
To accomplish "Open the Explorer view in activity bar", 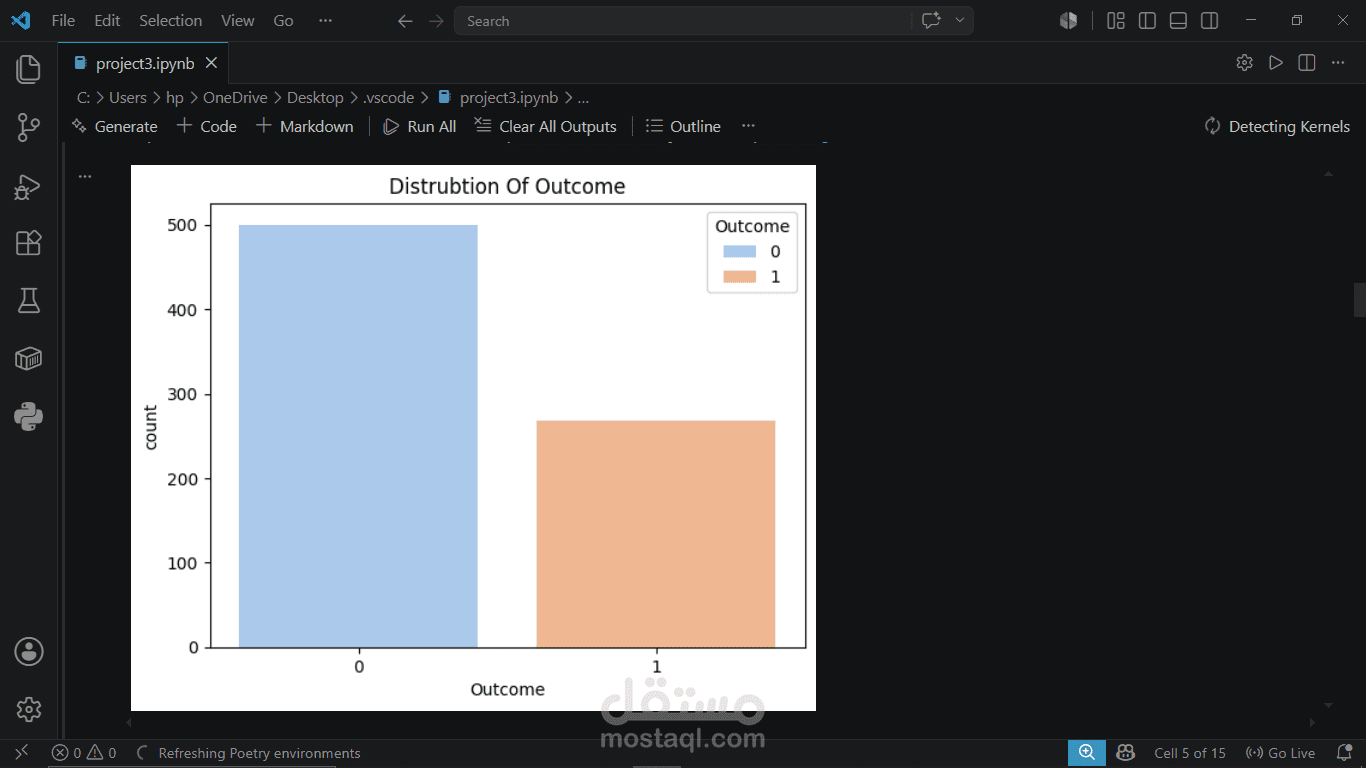I will 29,69.
